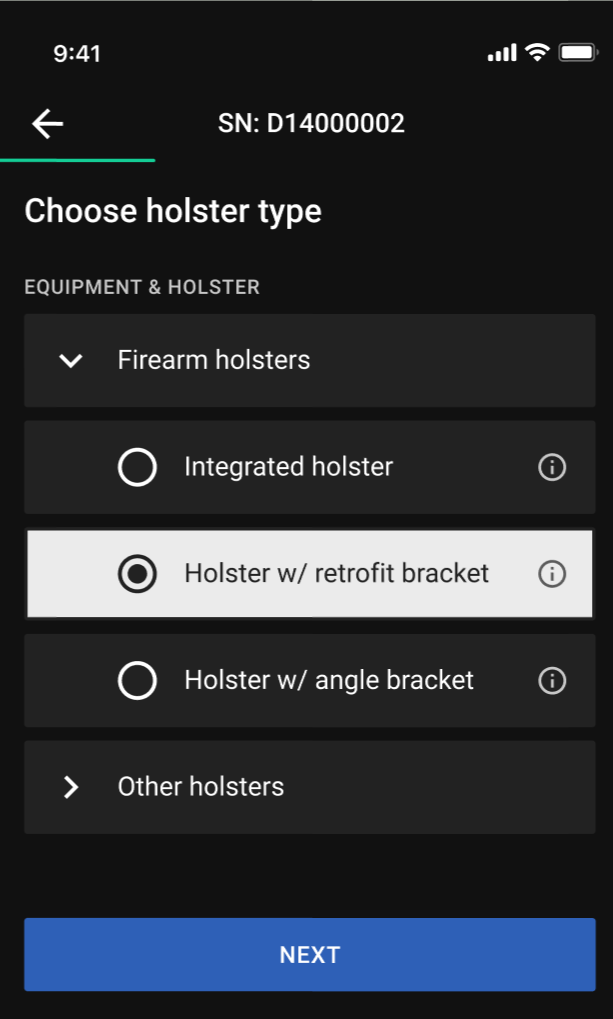Tap the Other holsters label text

[x=201, y=787]
